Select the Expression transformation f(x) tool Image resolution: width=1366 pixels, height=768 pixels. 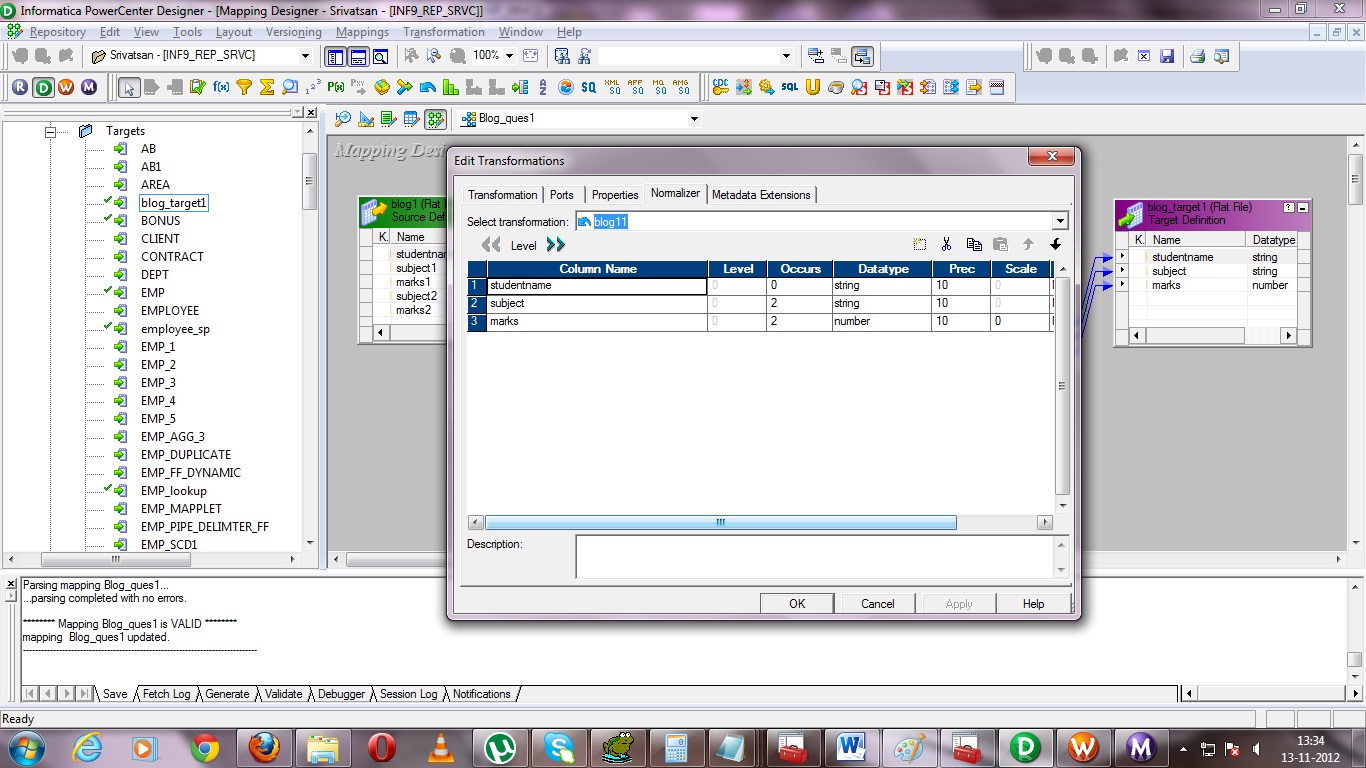(222, 87)
